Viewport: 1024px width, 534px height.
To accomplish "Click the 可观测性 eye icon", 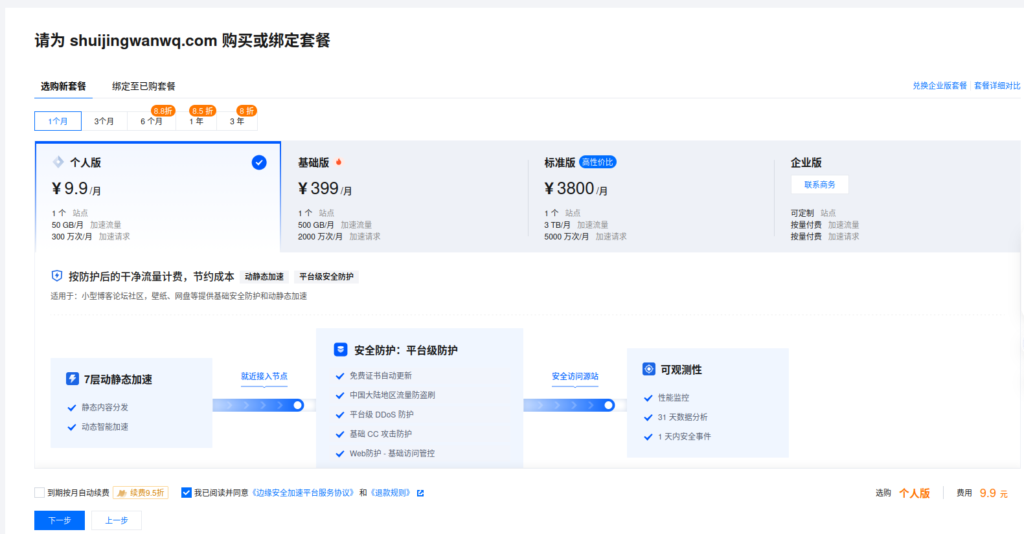I will pos(648,369).
